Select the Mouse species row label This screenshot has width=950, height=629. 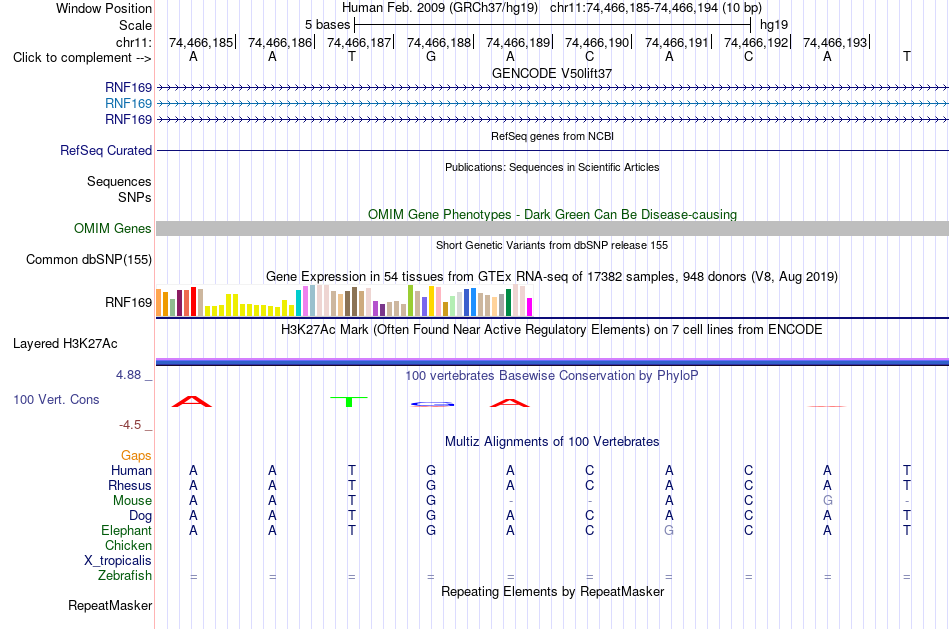(x=132, y=501)
